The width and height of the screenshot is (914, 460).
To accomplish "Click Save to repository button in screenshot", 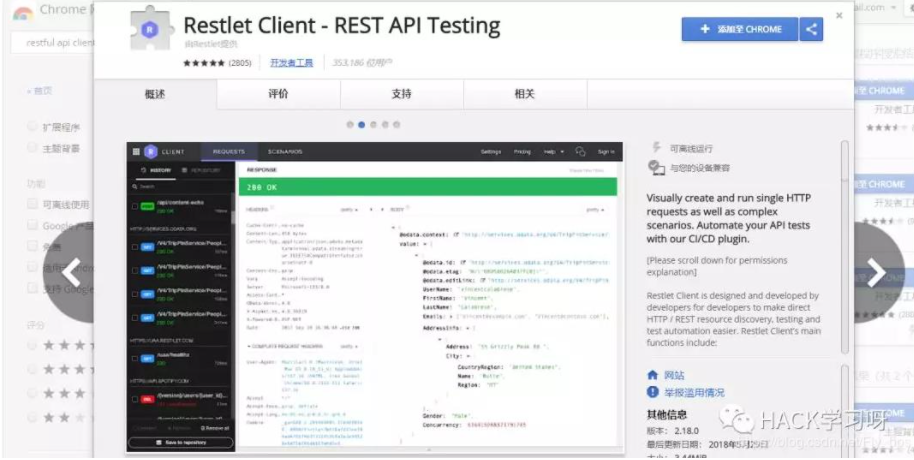I will pos(181,443).
